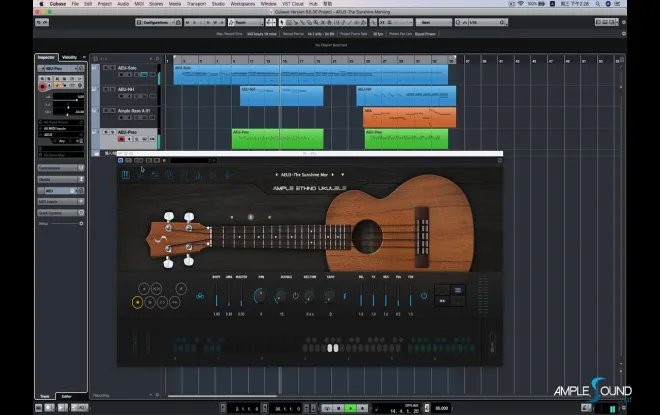Start playback with the green Play button
The width and height of the screenshot is (660, 415).
pos(350,408)
